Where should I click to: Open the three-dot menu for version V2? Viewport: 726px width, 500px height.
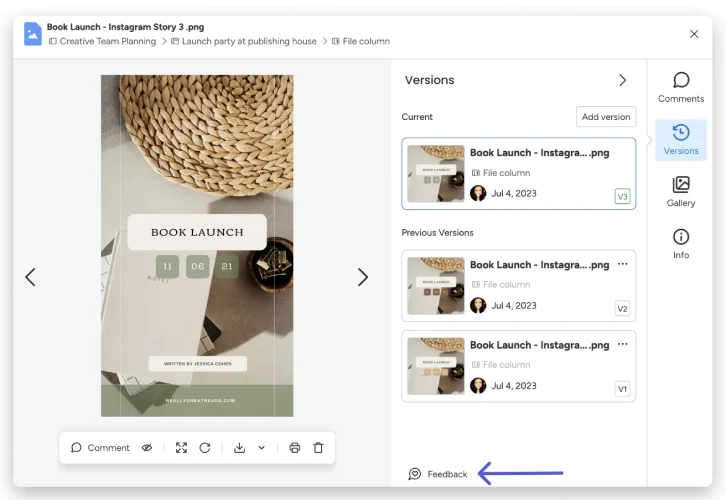click(x=623, y=264)
